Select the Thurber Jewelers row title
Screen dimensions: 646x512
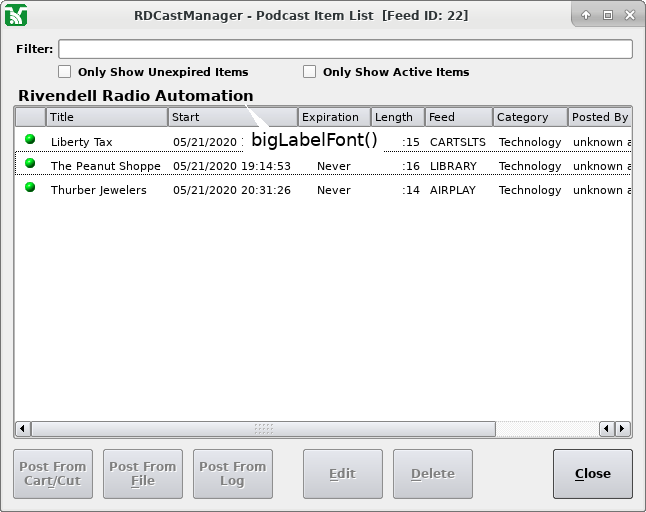tap(98, 190)
